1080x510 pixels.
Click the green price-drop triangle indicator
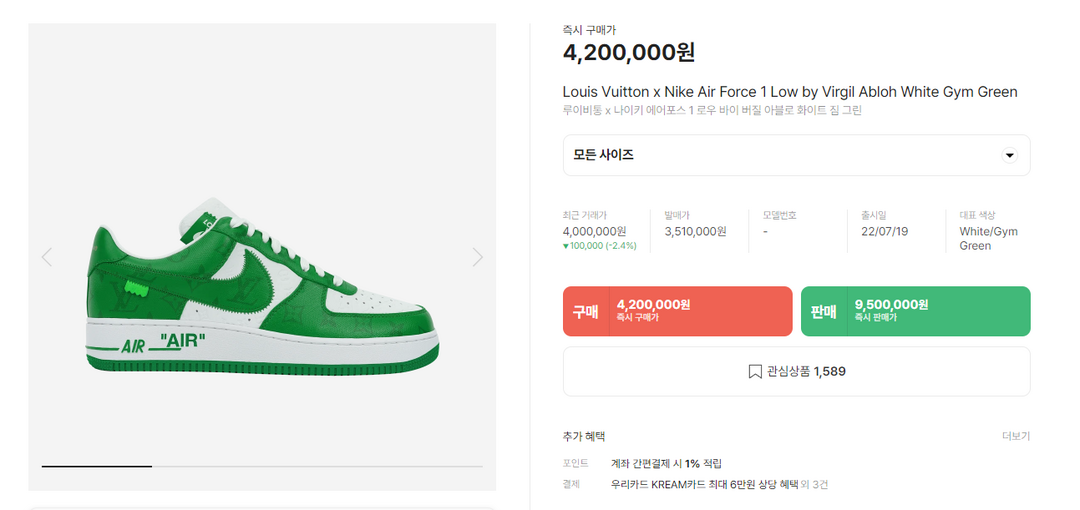(x=566, y=246)
